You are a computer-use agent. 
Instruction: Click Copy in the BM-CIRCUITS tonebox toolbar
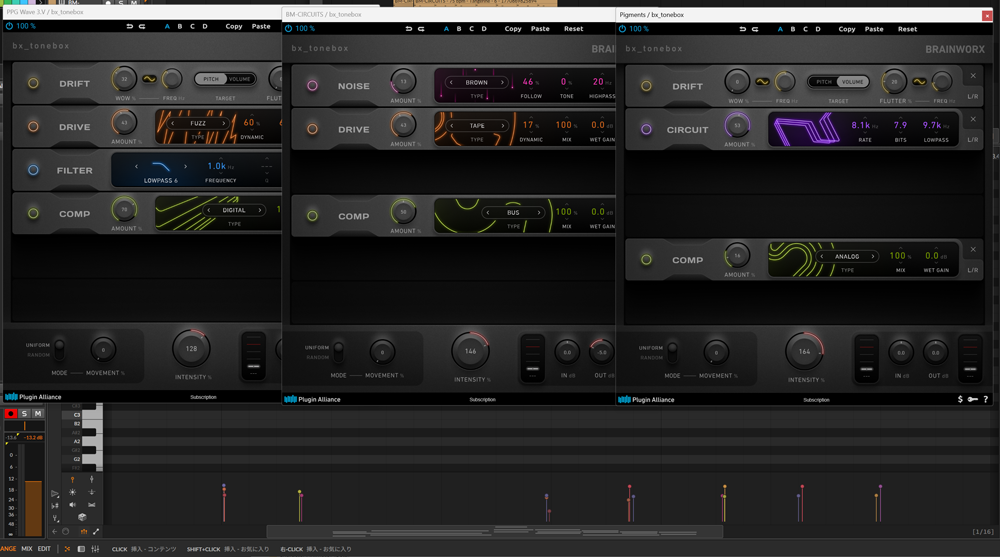tap(512, 29)
